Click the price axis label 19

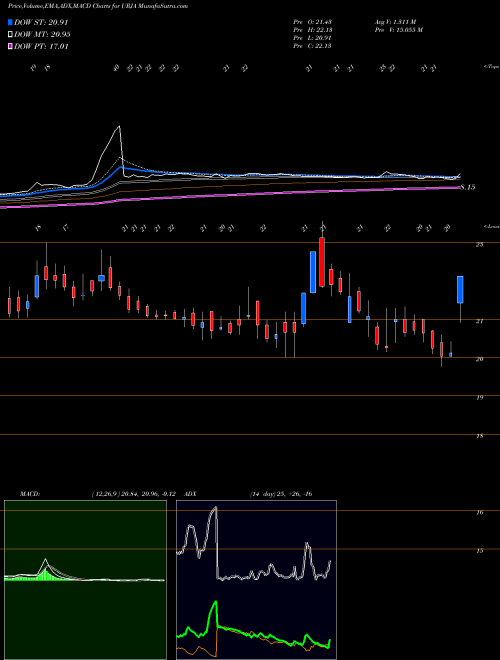point(479,397)
